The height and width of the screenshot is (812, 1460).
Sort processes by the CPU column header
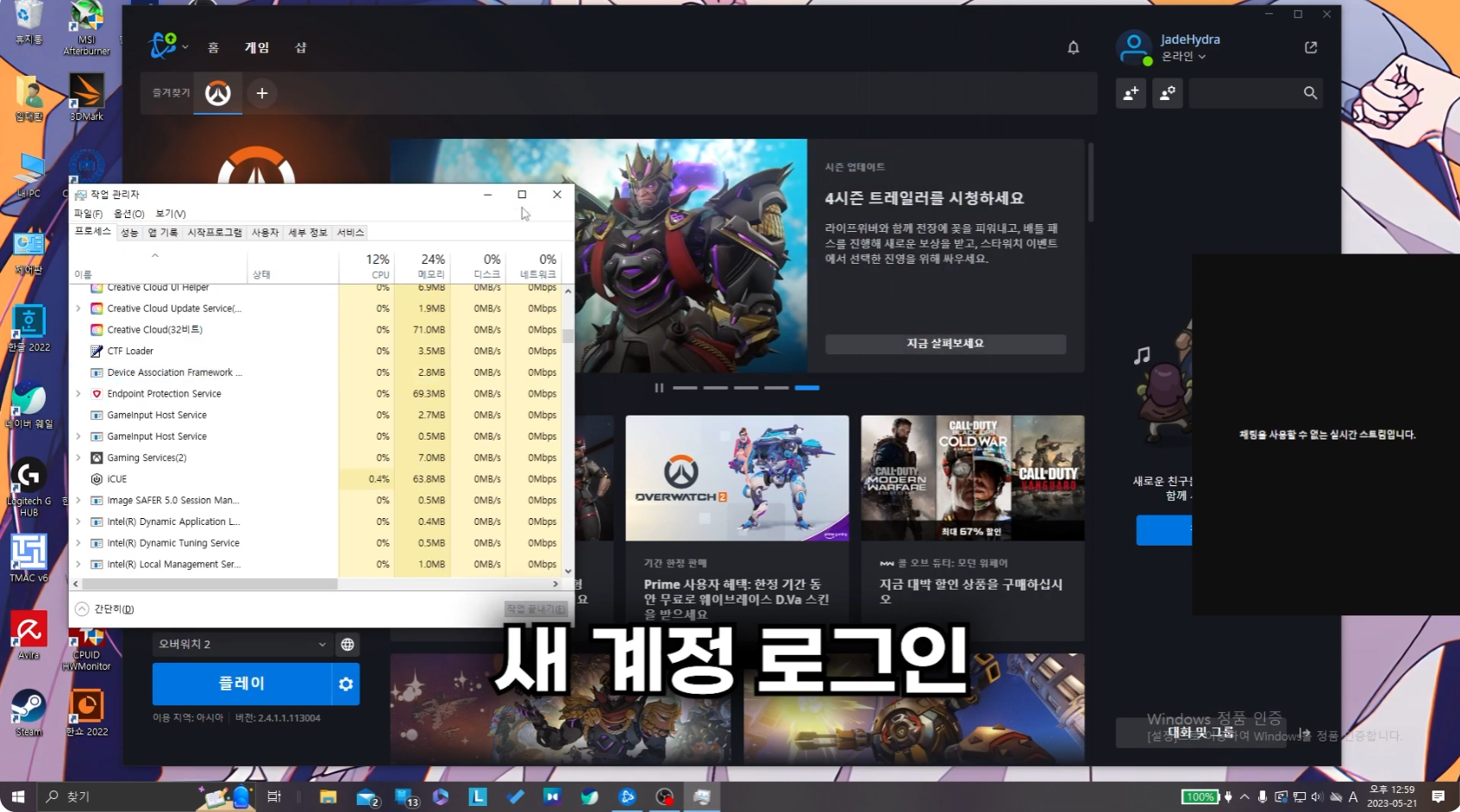click(367, 266)
